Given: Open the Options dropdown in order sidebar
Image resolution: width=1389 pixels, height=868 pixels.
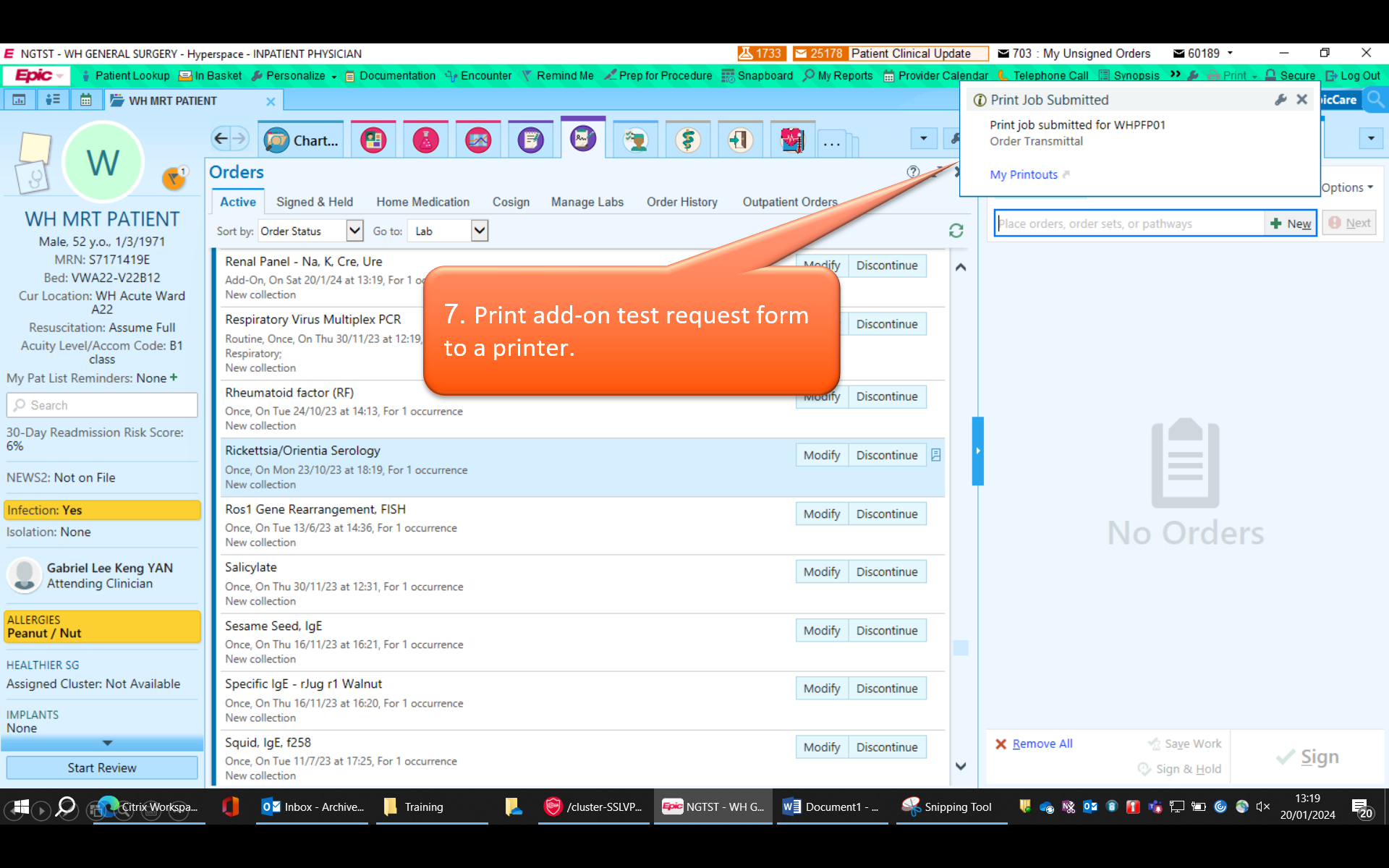Looking at the screenshot, I should (1347, 187).
